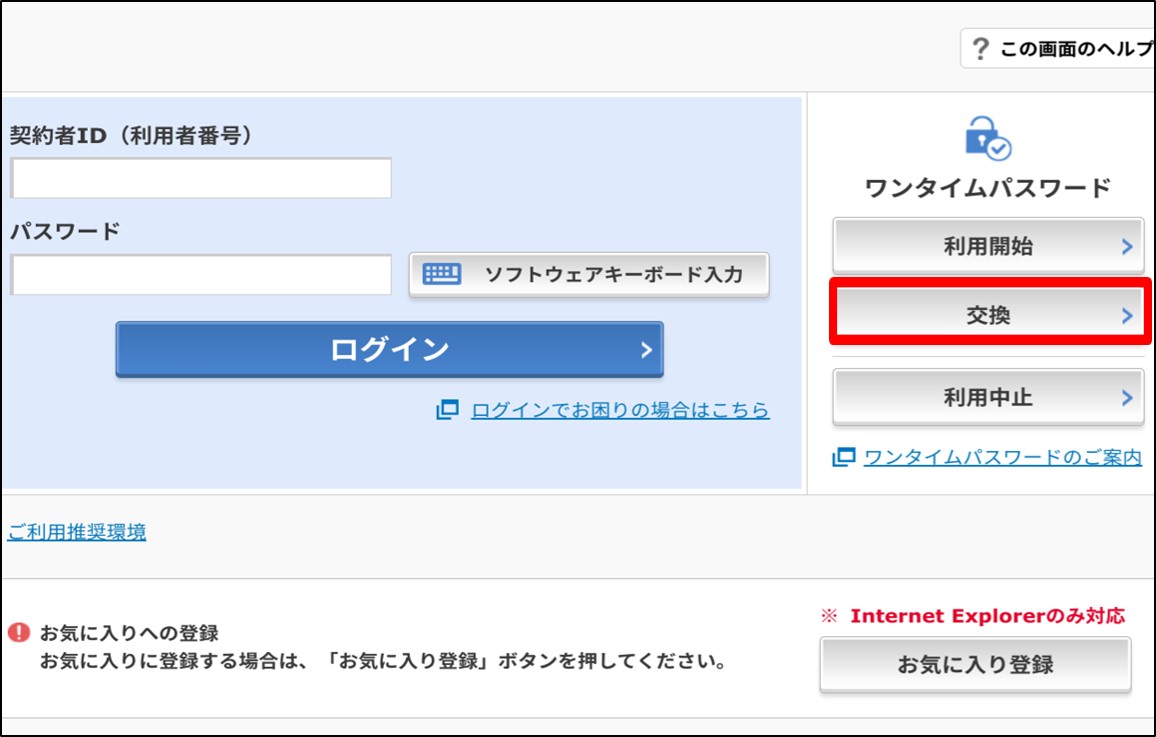Screen dimensions: 1156x737
Task: Click the question mark help icon
Action: (981, 48)
